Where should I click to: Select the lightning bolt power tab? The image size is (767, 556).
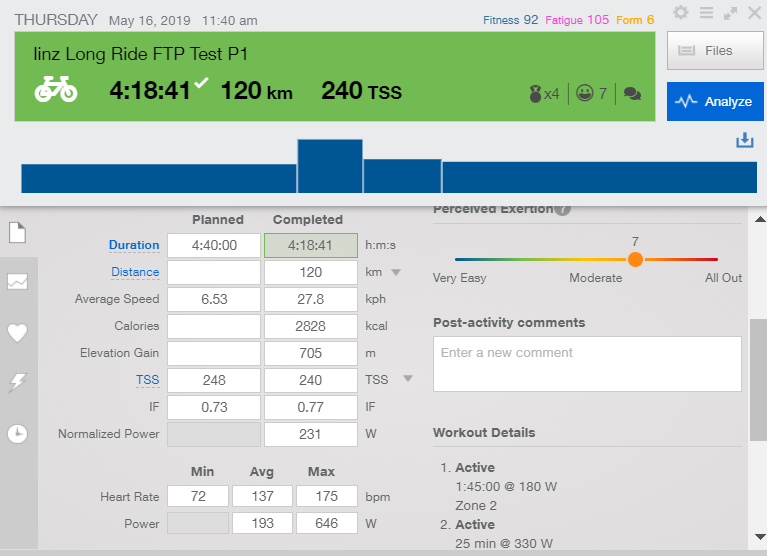point(17,383)
